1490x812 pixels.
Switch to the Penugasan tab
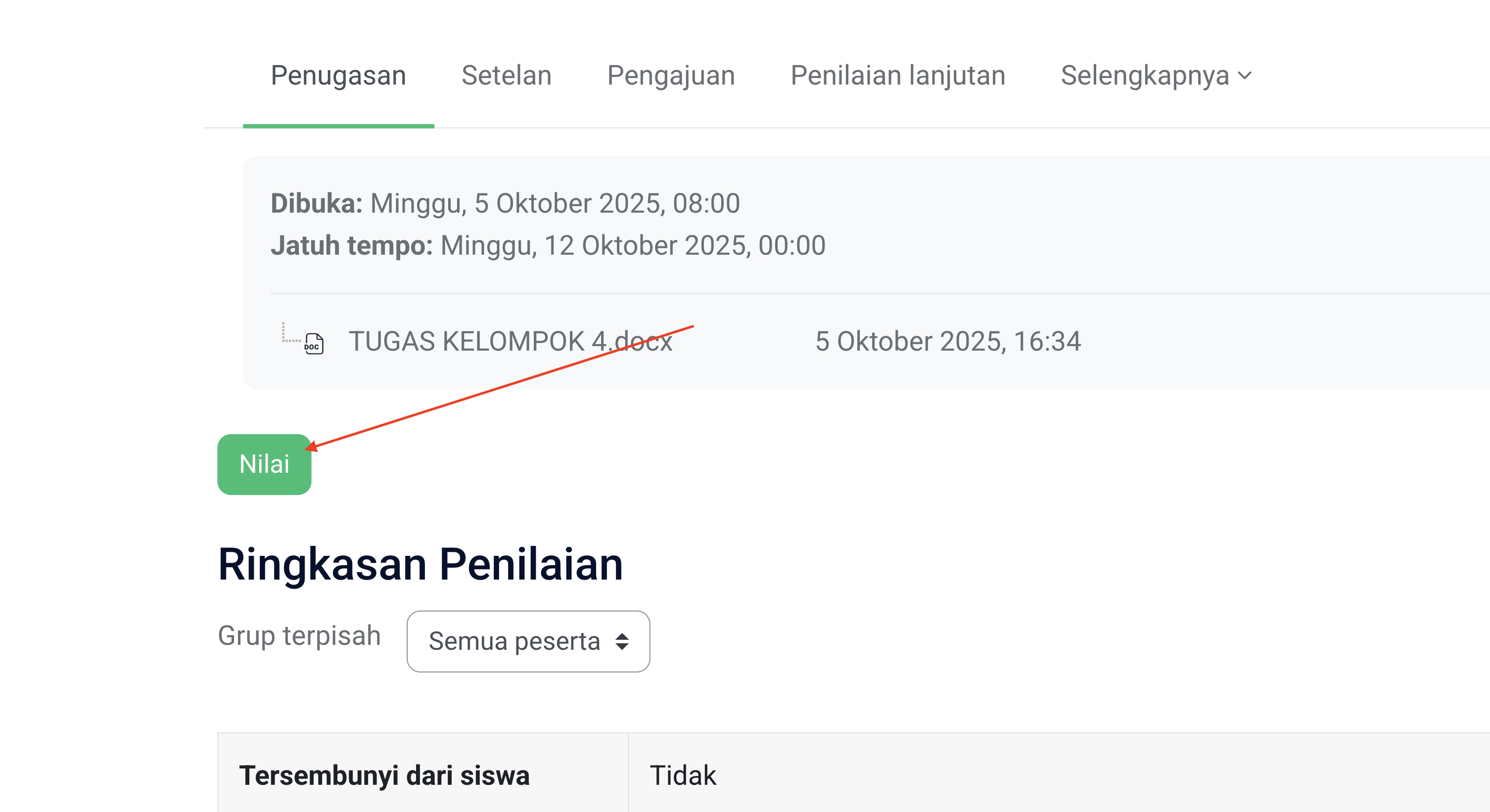tap(338, 76)
